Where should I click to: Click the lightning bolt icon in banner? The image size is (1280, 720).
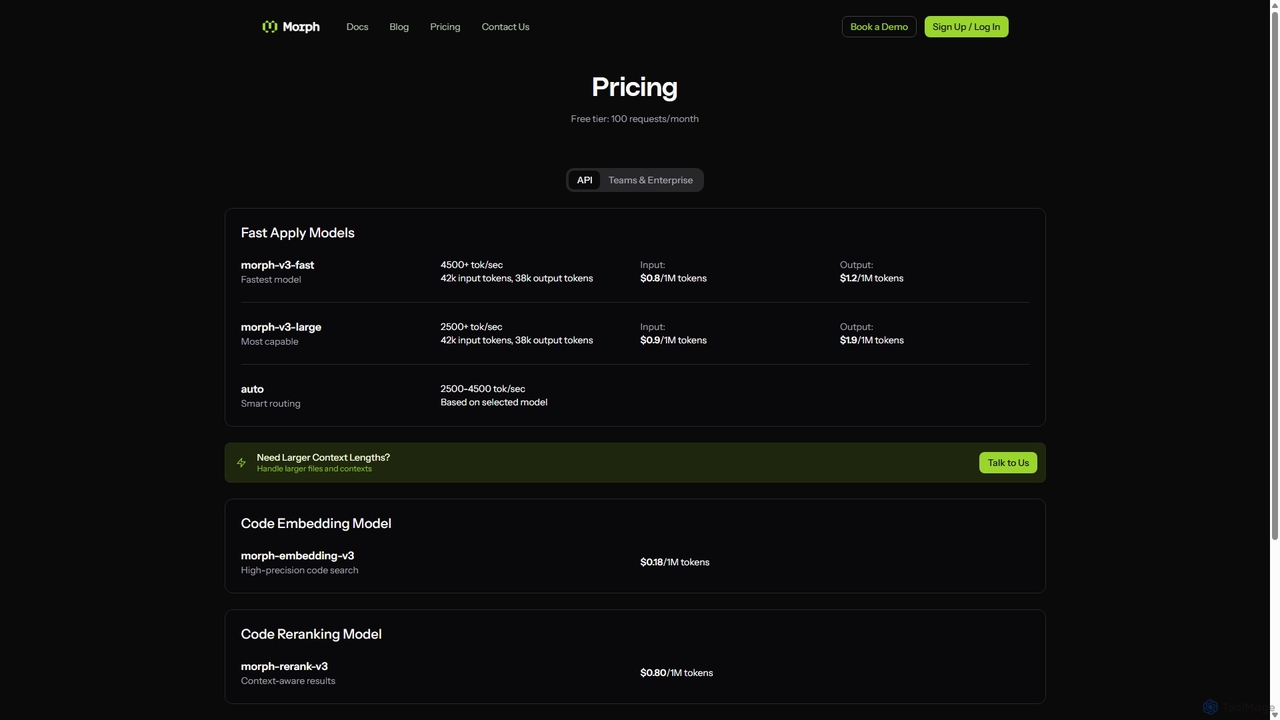tap(241, 463)
